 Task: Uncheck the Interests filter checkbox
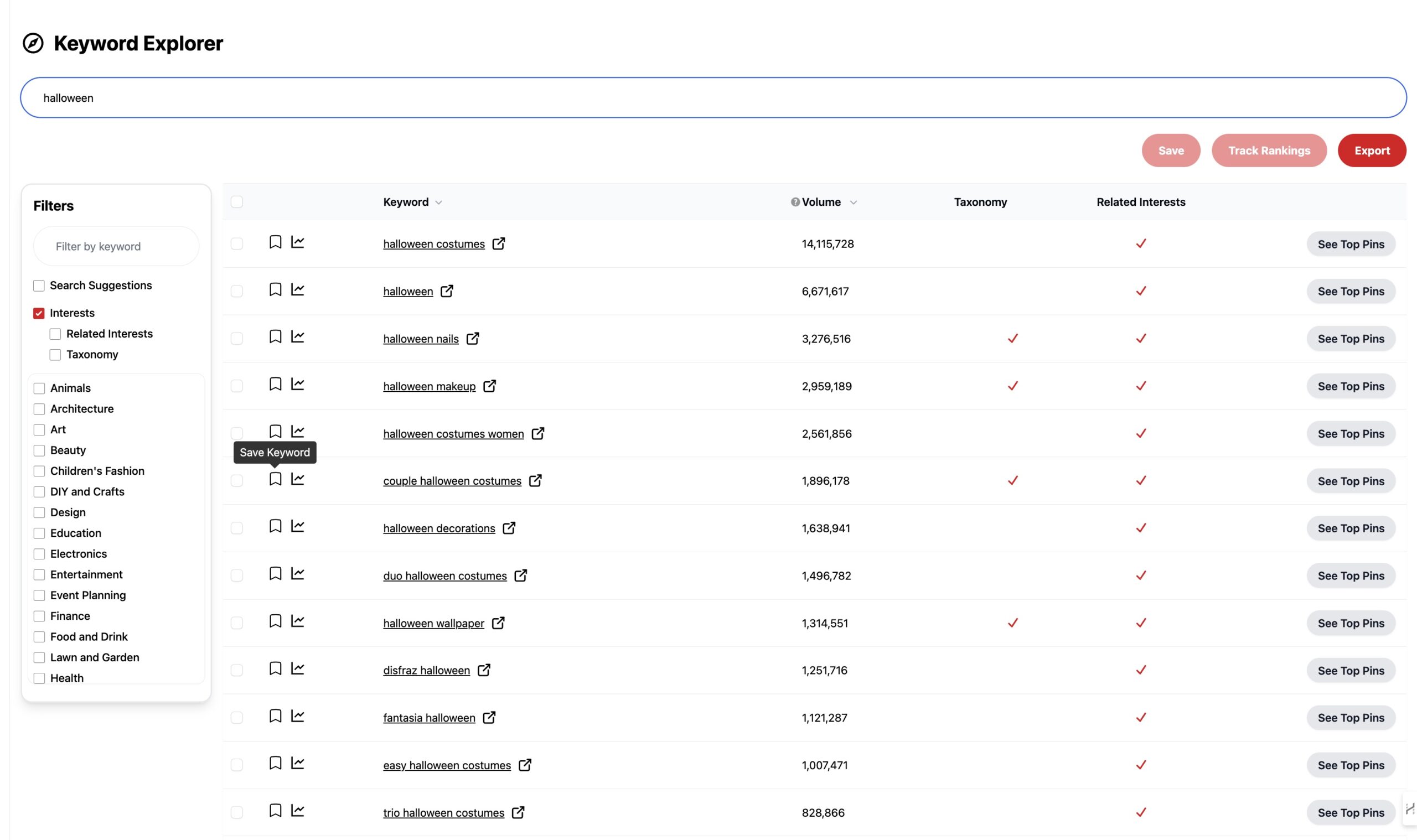click(39, 313)
